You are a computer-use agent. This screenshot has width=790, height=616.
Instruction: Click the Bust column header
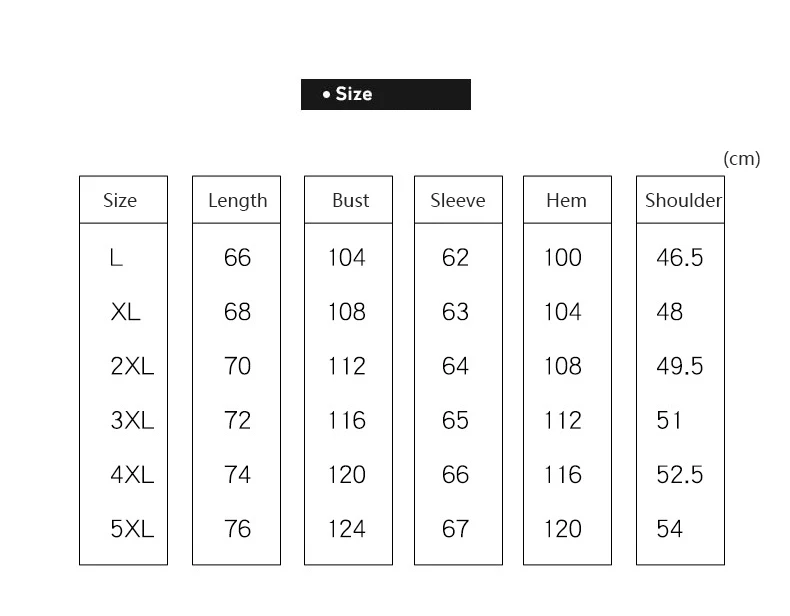tap(351, 200)
